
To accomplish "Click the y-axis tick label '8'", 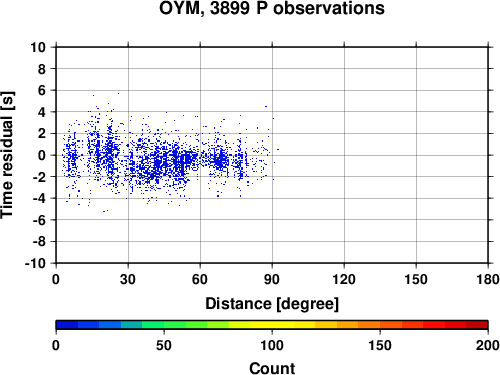I will 42,69.
